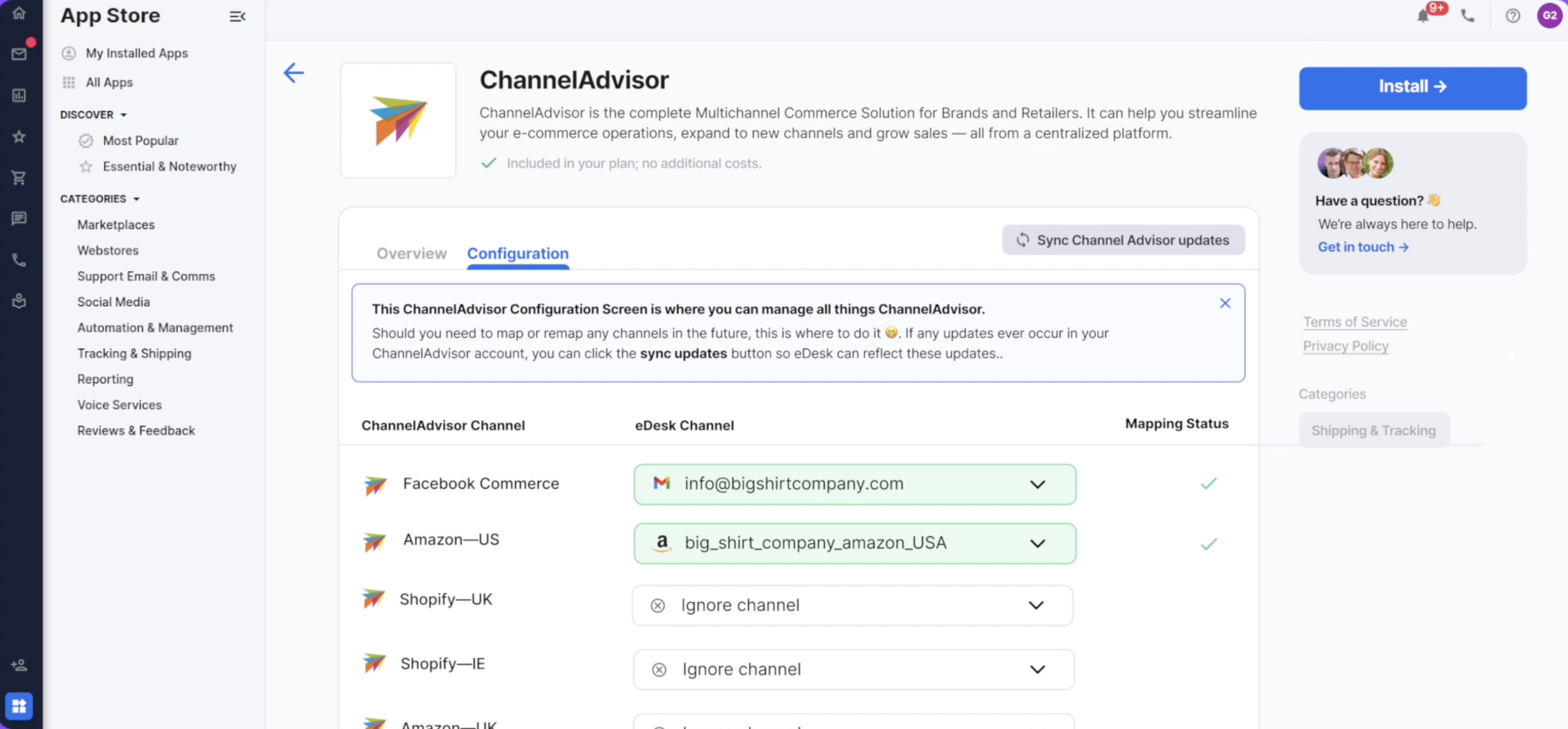The height and width of the screenshot is (729, 1568).
Task: Click the star icon in left rail
Action: click(19, 136)
